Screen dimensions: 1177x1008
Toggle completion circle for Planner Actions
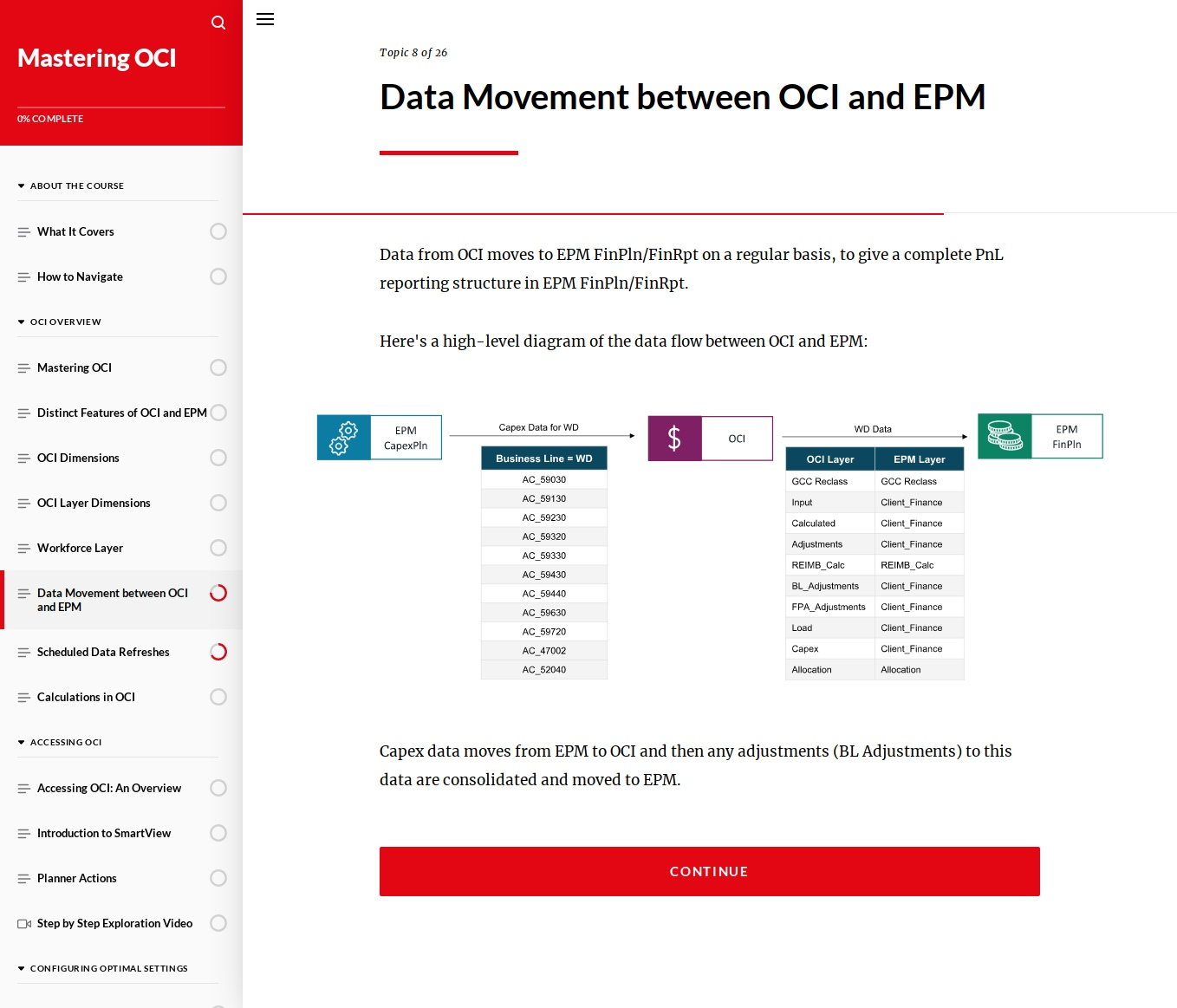(x=218, y=878)
